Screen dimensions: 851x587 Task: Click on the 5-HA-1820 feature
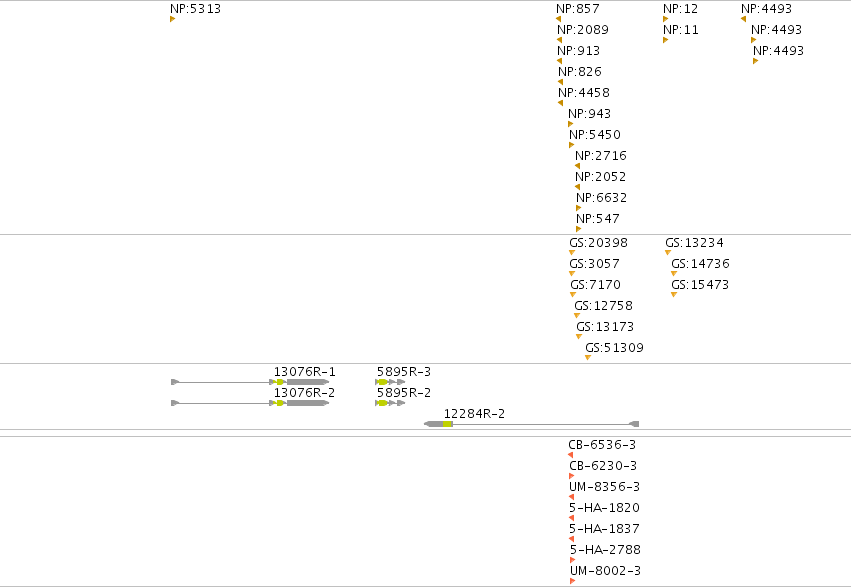pos(604,508)
